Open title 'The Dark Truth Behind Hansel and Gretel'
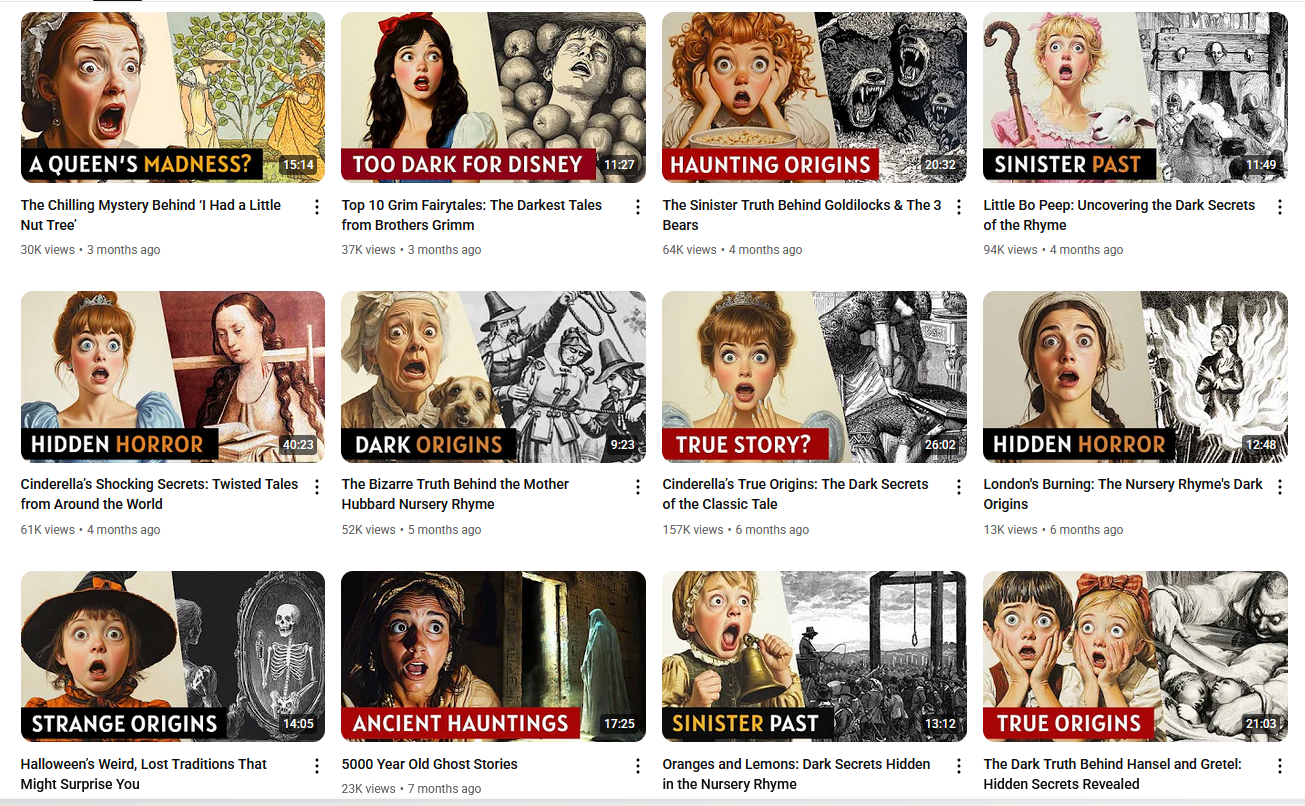This screenshot has width=1305, height=806. pyautogui.click(x=1112, y=774)
